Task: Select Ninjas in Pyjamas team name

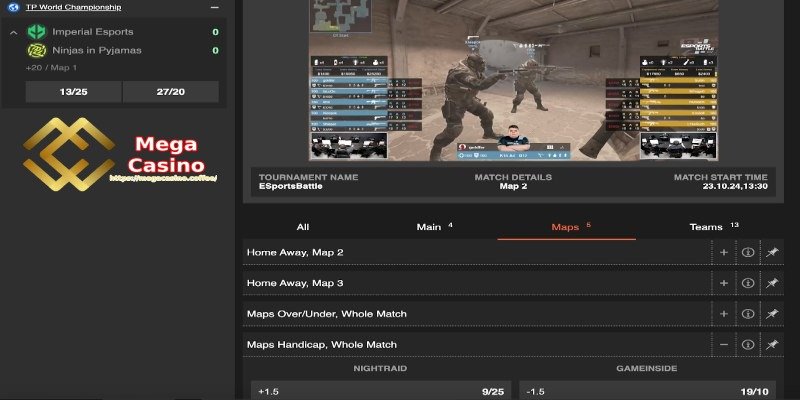Action: [x=97, y=51]
